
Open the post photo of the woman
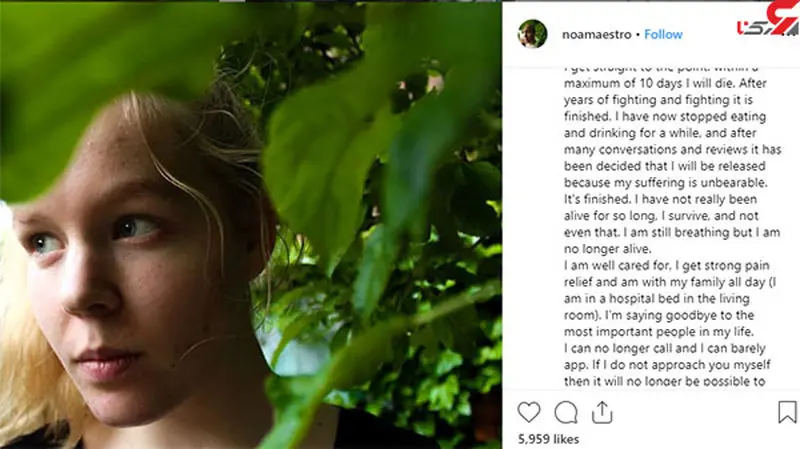click(x=250, y=224)
